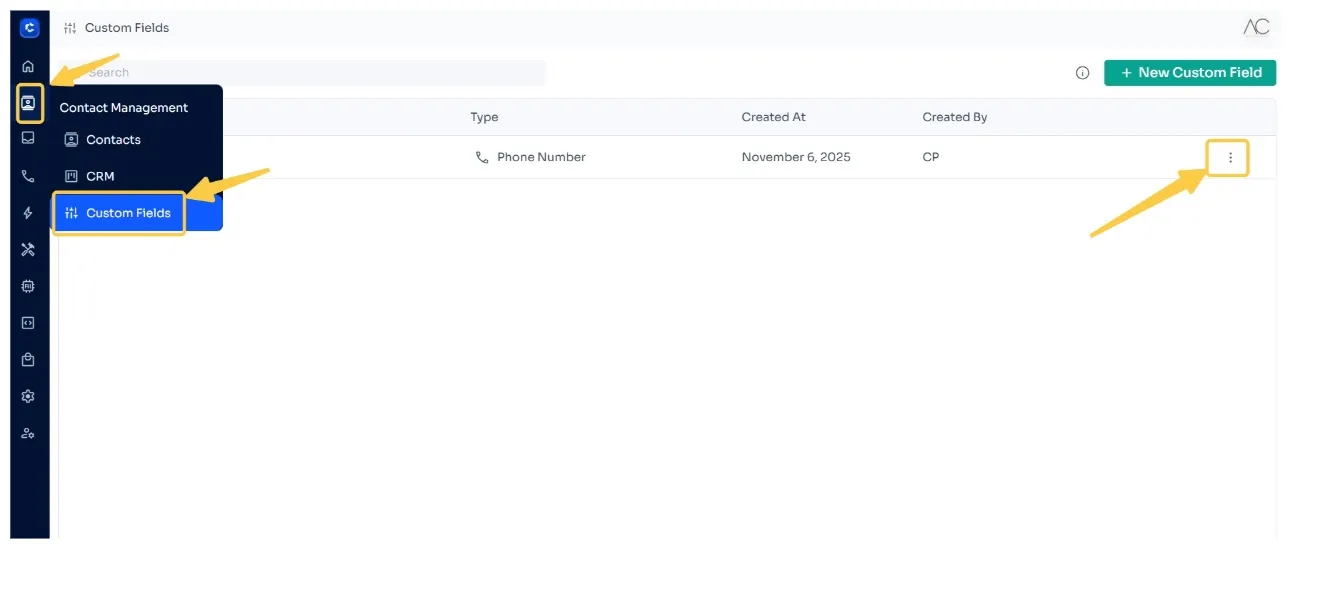Click the app logo in the sidebar
This screenshot has width=1320, height=595.
click(29, 29)
